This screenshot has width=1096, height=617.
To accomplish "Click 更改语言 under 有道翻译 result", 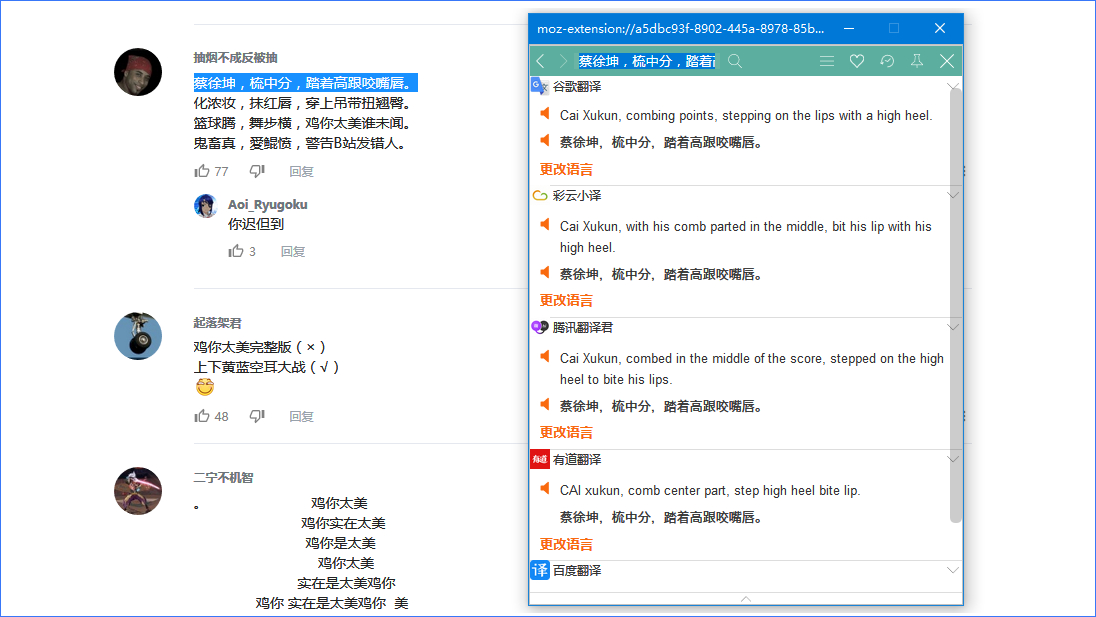I will point(566,544).
